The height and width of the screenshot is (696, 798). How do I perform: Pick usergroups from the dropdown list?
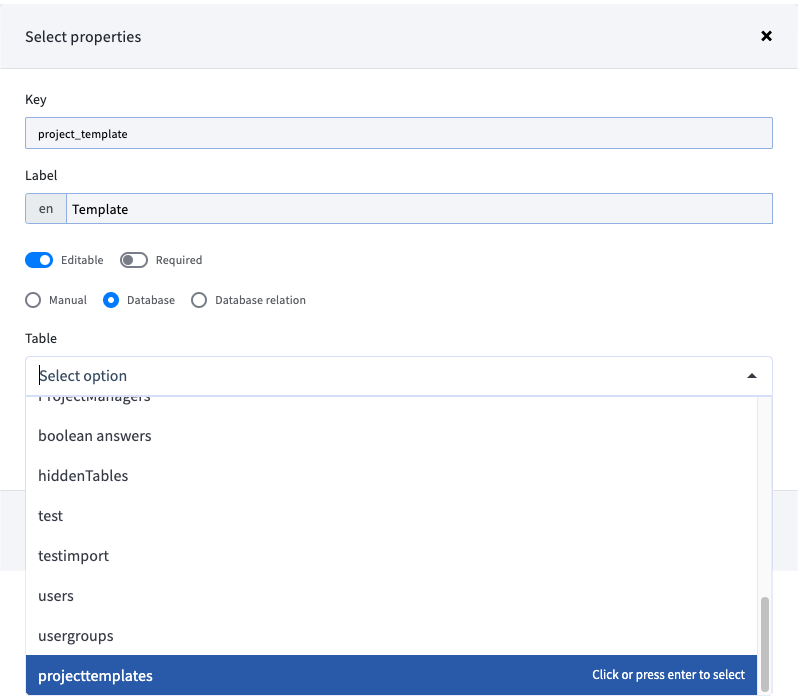coord(75,636)
